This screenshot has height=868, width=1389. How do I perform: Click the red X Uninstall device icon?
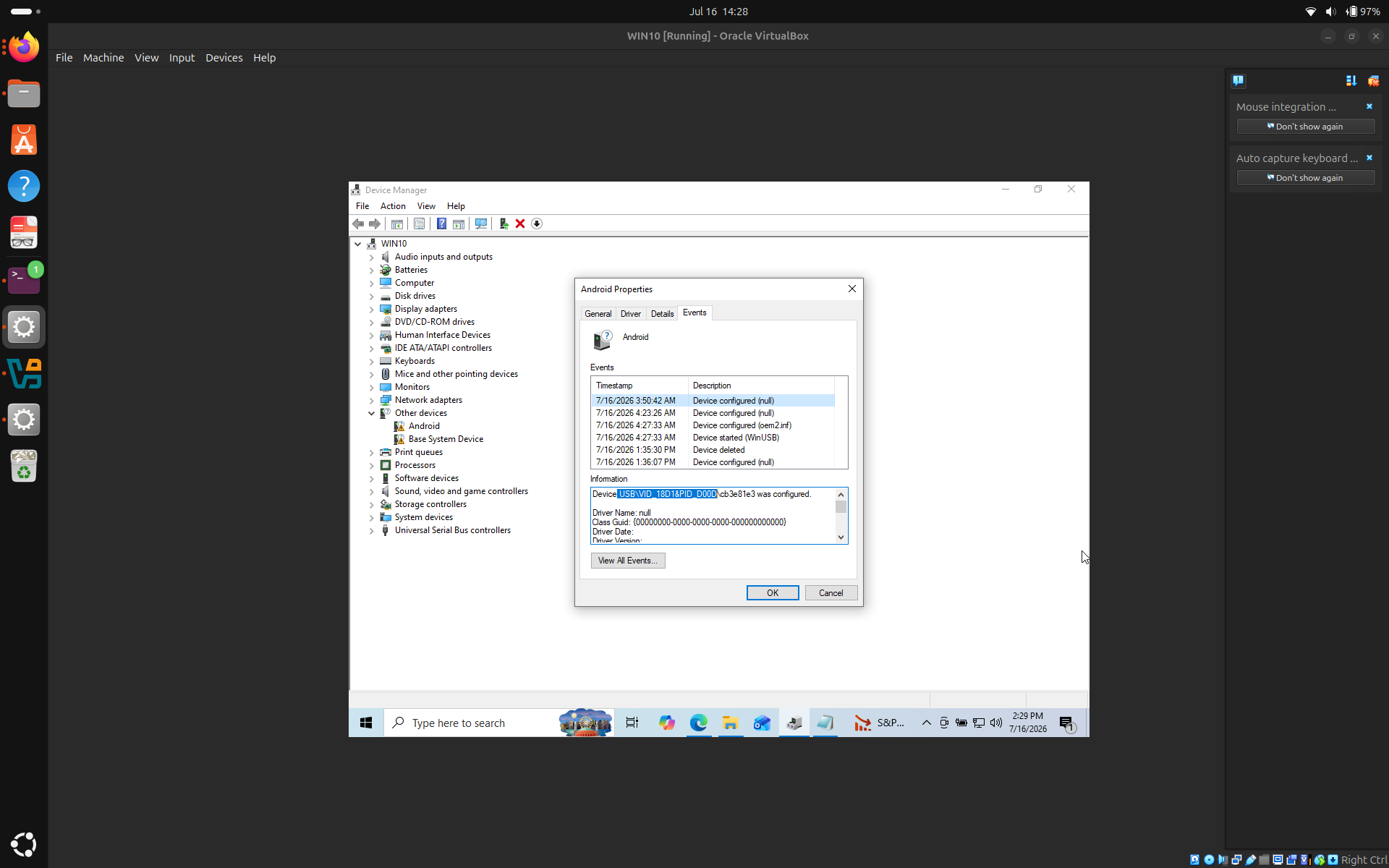pos(520,224)
